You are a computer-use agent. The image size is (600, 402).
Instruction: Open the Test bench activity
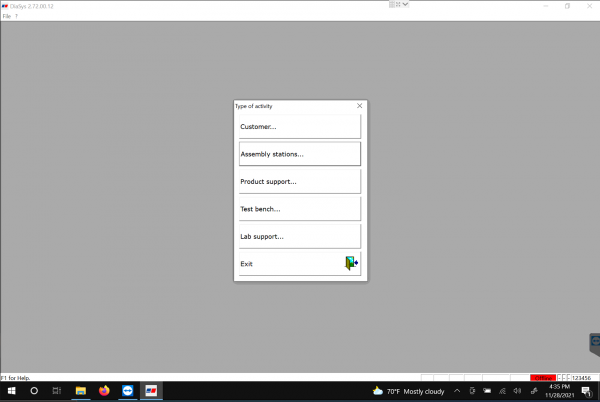(300, 209)
